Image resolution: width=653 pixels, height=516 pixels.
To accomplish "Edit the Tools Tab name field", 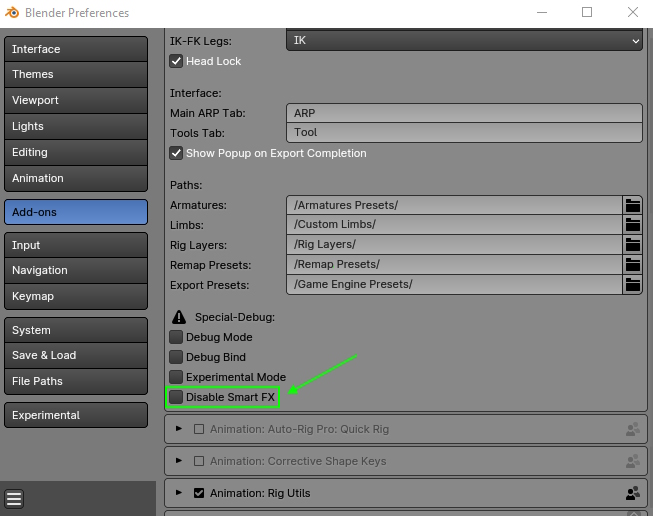I will 464,132.
